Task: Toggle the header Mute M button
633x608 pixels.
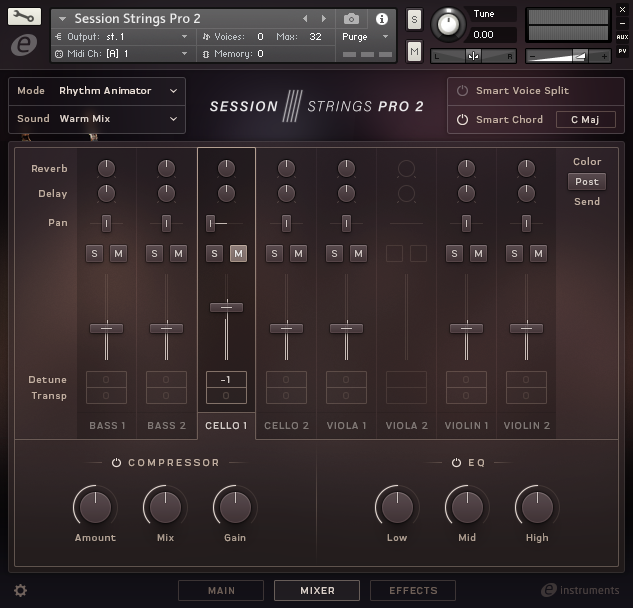Action: (x=414, y=51)
